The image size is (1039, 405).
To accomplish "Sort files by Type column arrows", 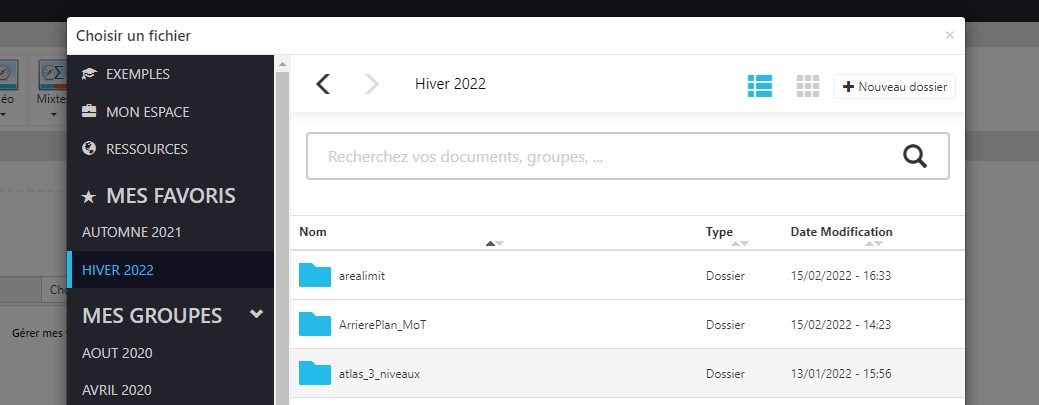I will tap(739, 243).
